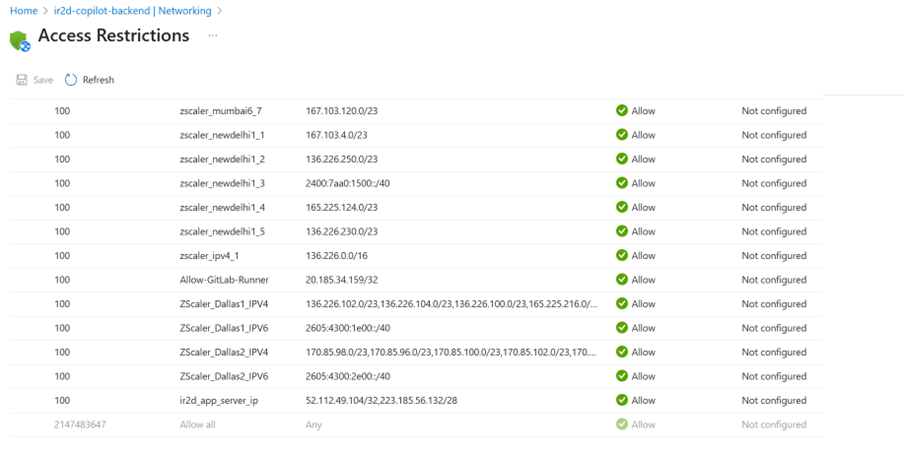The image size is (903, 453).
Task: Select the ZScaler_Dallas1_IPV4 rule name
Action: point(224,304)
